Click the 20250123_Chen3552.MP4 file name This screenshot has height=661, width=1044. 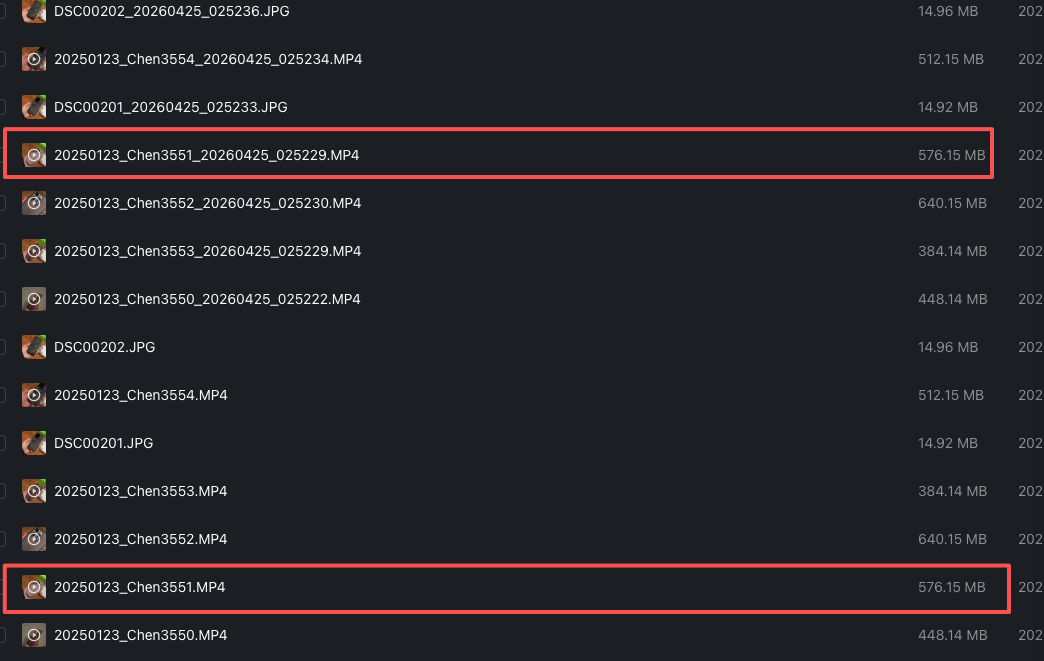tap(140, 539)
